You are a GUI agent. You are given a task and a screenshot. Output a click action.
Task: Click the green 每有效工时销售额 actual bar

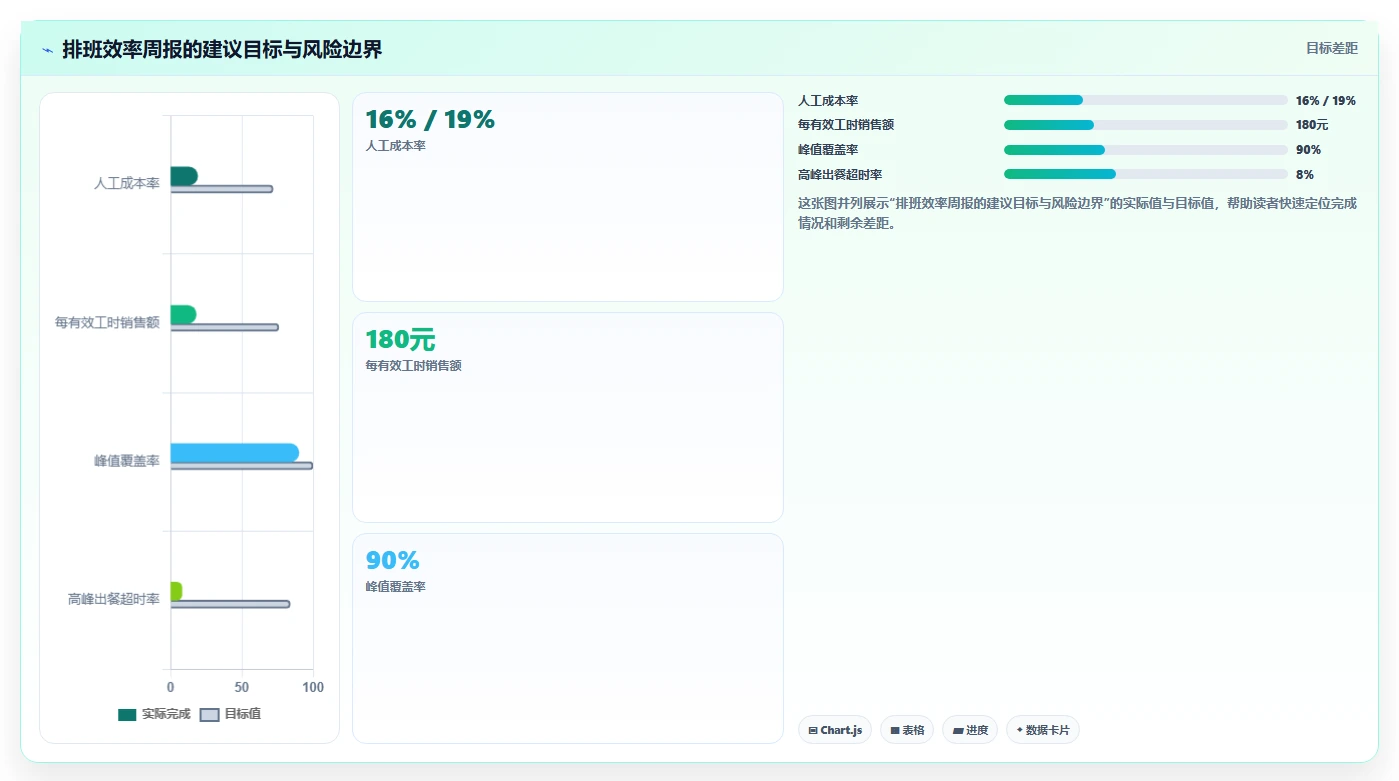[183, 314]
